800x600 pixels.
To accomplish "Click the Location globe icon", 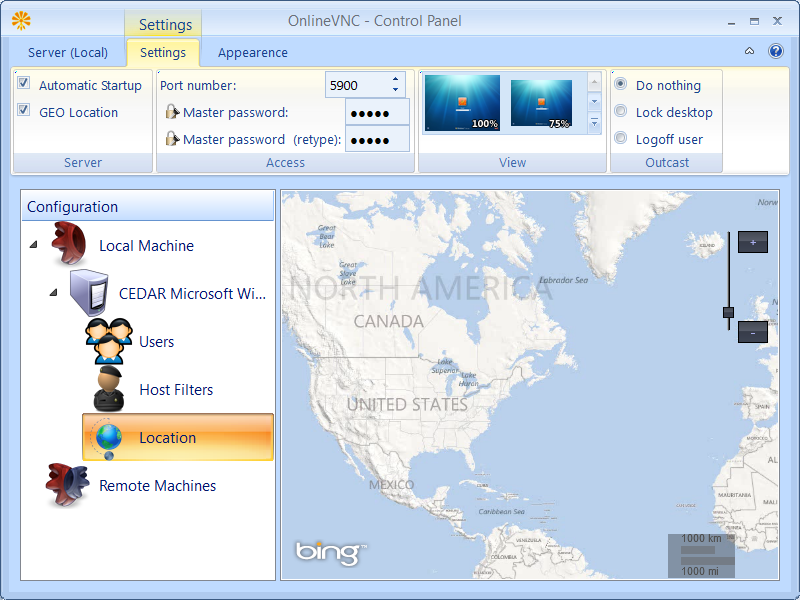I will (x=108, y=438).
